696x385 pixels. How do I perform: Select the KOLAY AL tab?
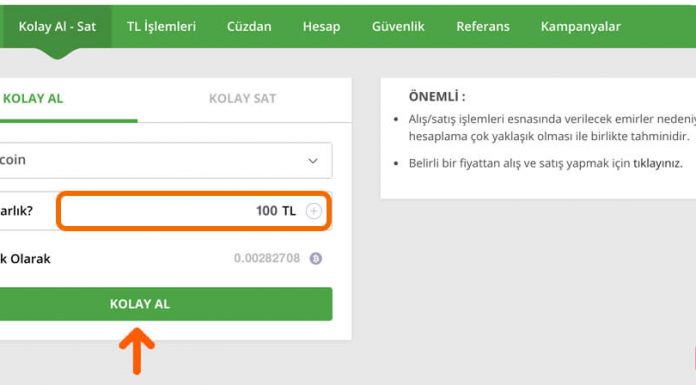(x=33, y=98)
